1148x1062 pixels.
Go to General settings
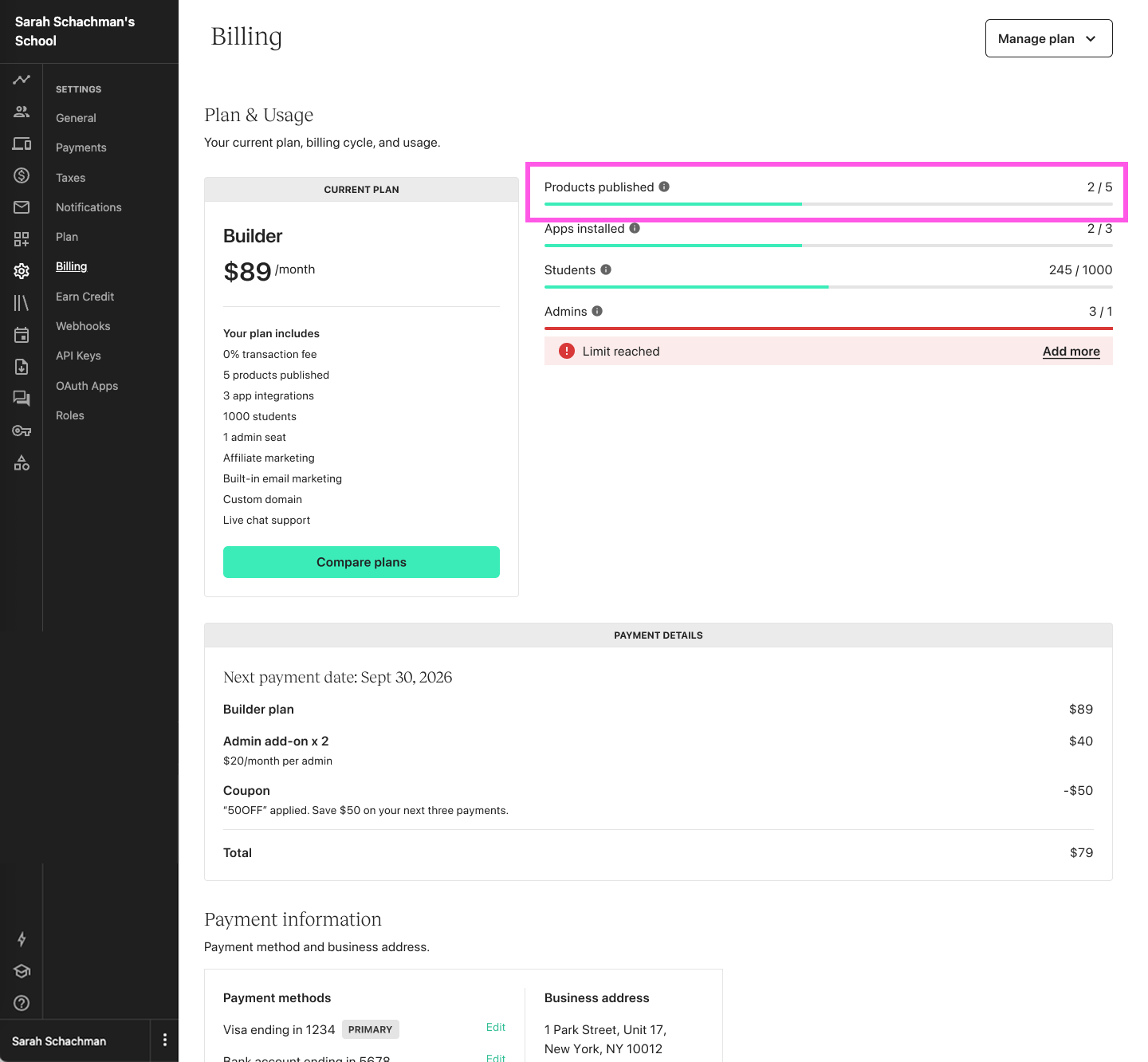coord(76,118)
